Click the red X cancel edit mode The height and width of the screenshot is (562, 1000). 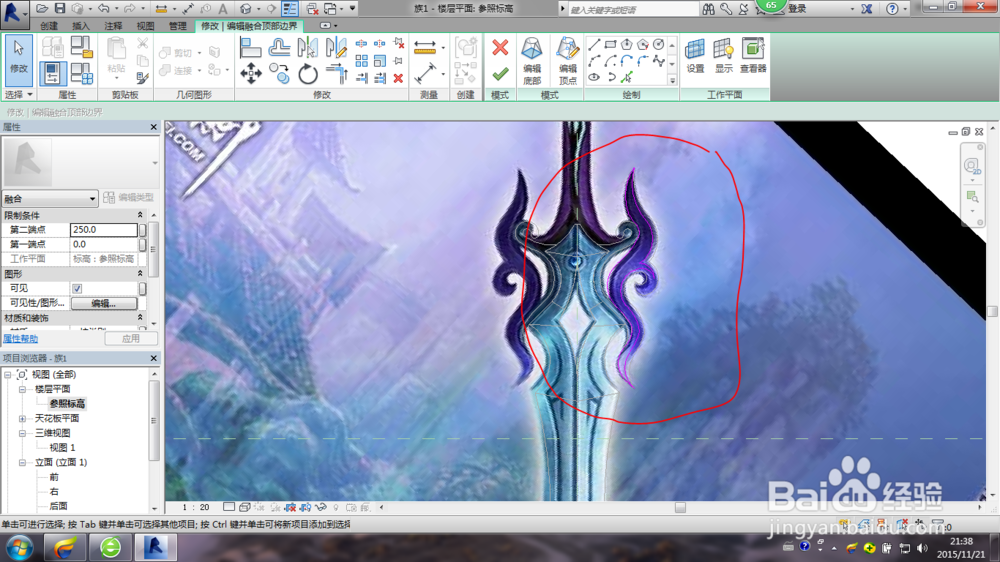(x=501, y=47)
